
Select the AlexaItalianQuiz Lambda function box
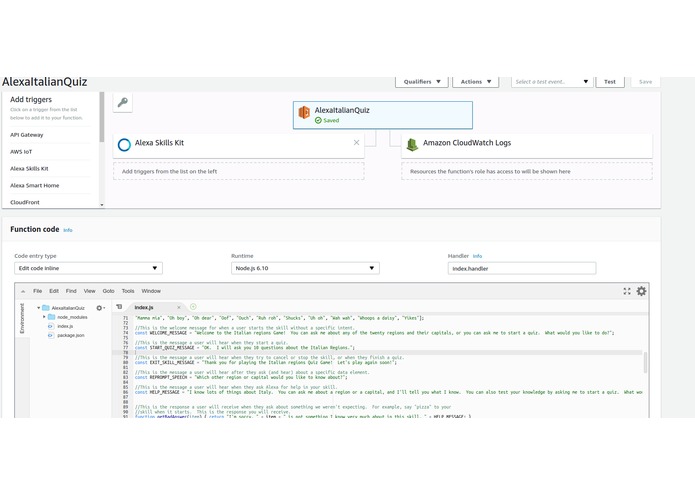(383, 115)
